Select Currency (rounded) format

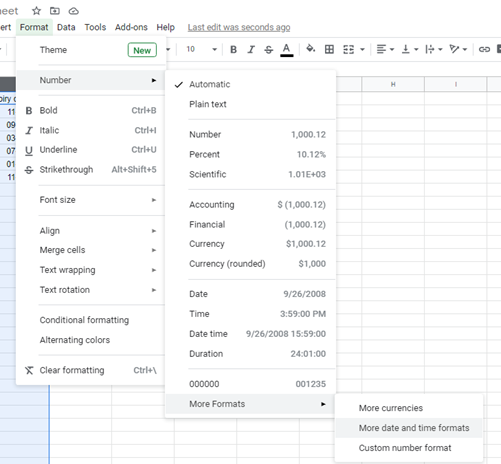(251, 264)
